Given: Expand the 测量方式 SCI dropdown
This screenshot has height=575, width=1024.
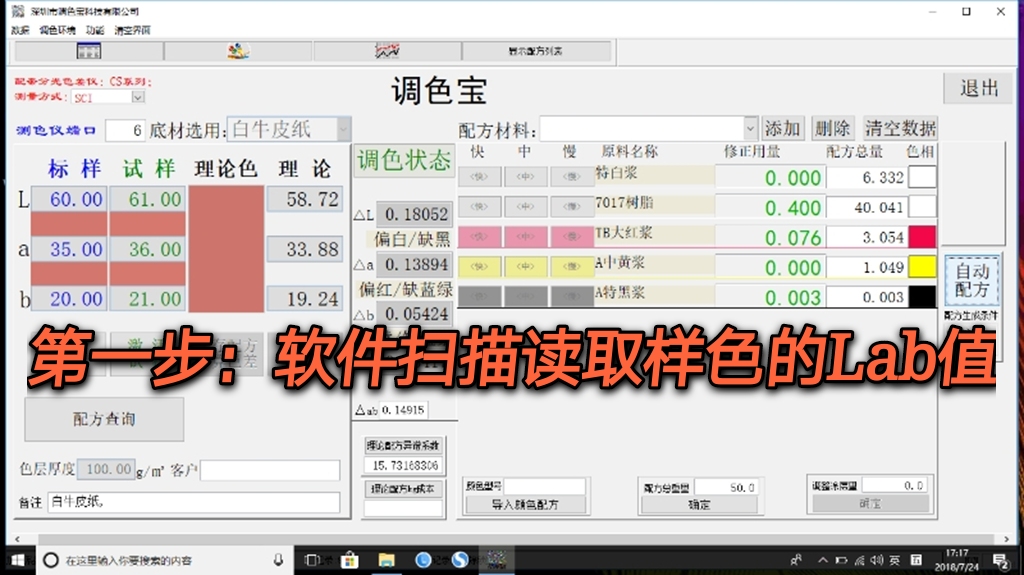Looking at the screenshot, I should (138, 97).
